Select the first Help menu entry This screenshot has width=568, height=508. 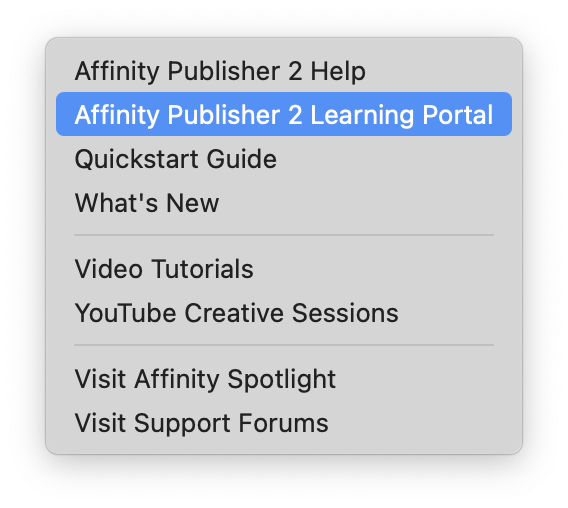tap(284, 71)
